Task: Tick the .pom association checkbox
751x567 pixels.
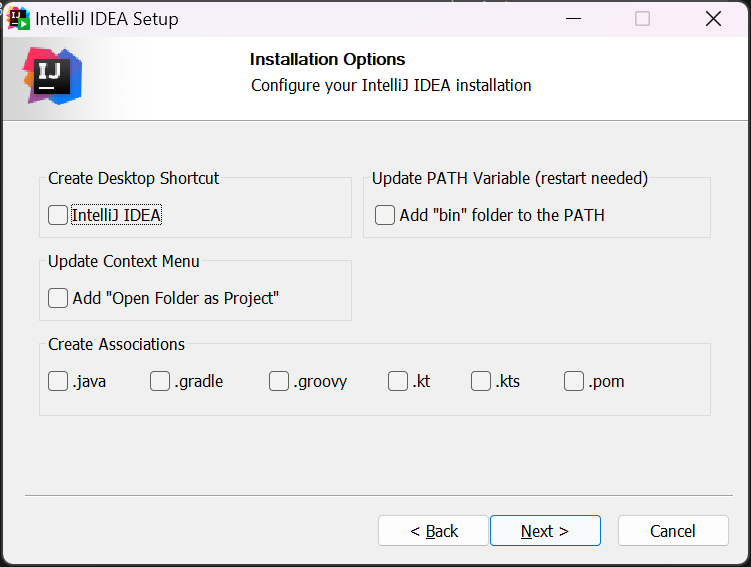Action: click(574, 381)
